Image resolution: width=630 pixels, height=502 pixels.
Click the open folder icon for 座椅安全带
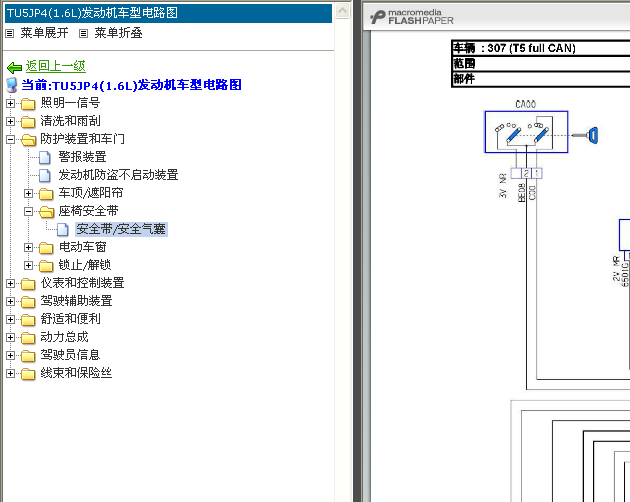tap(47, 211)
